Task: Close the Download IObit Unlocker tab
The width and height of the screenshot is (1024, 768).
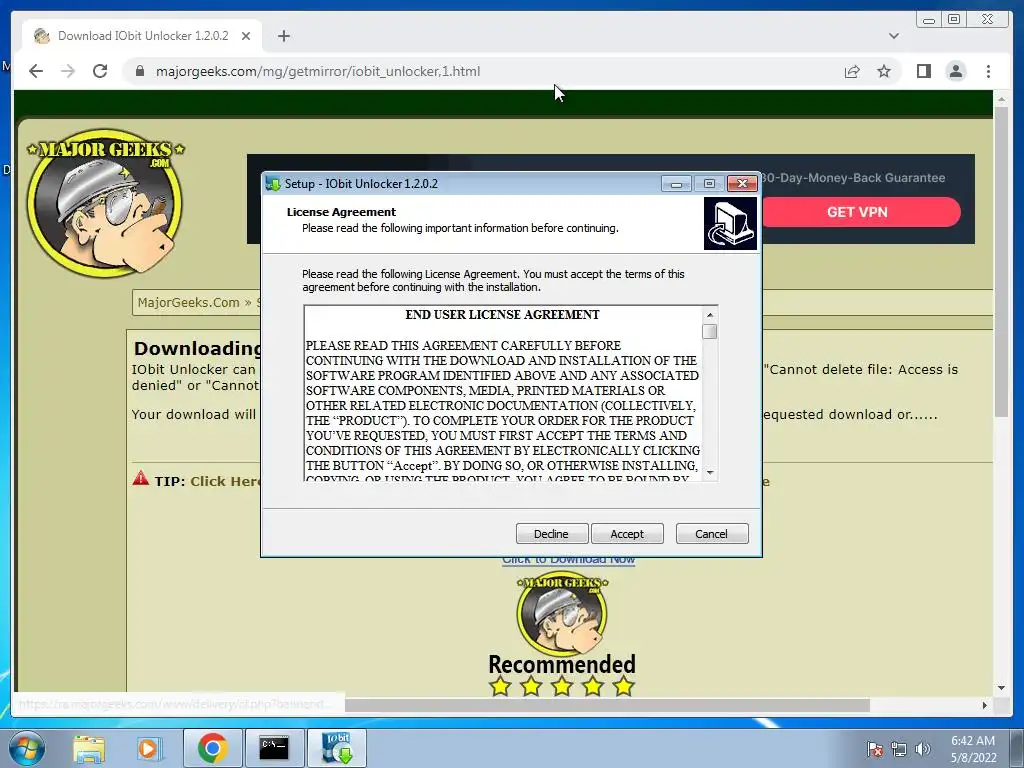Action: click(x=246, y=36)
